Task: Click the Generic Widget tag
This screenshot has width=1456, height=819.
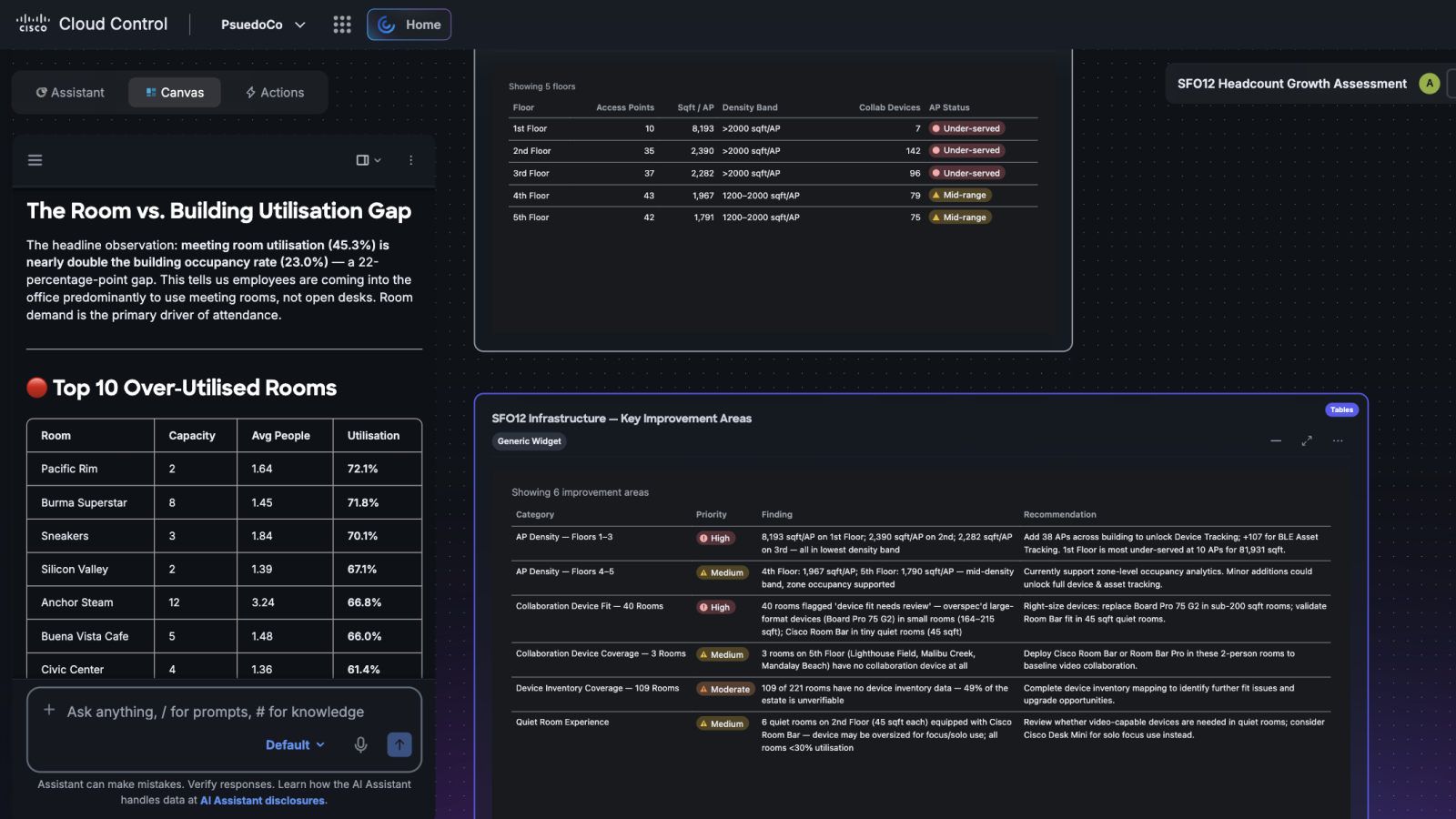Action: point(529,441)
